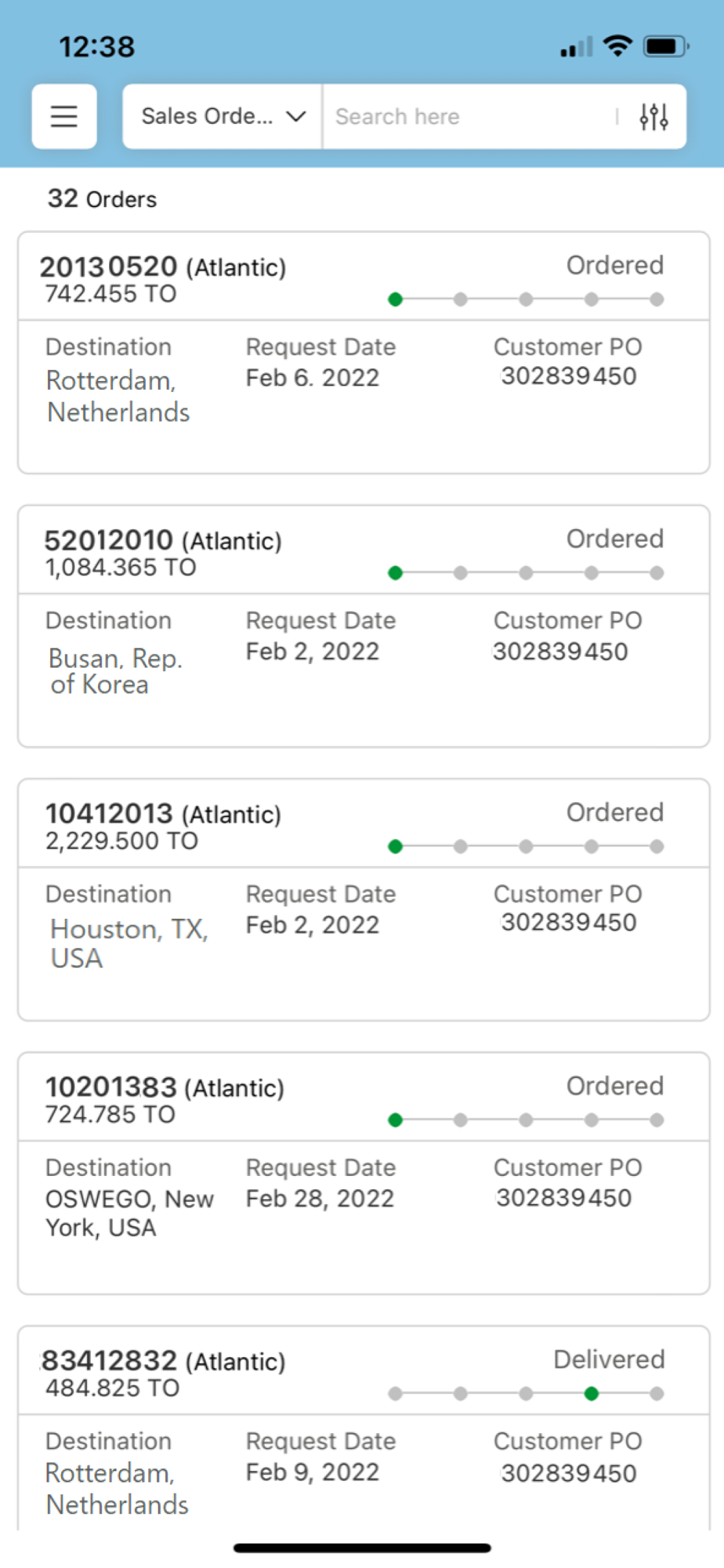Open the filter settings sliders icon
The height and width of the screenshot is (1568, 724).
[x=653, y=116]
